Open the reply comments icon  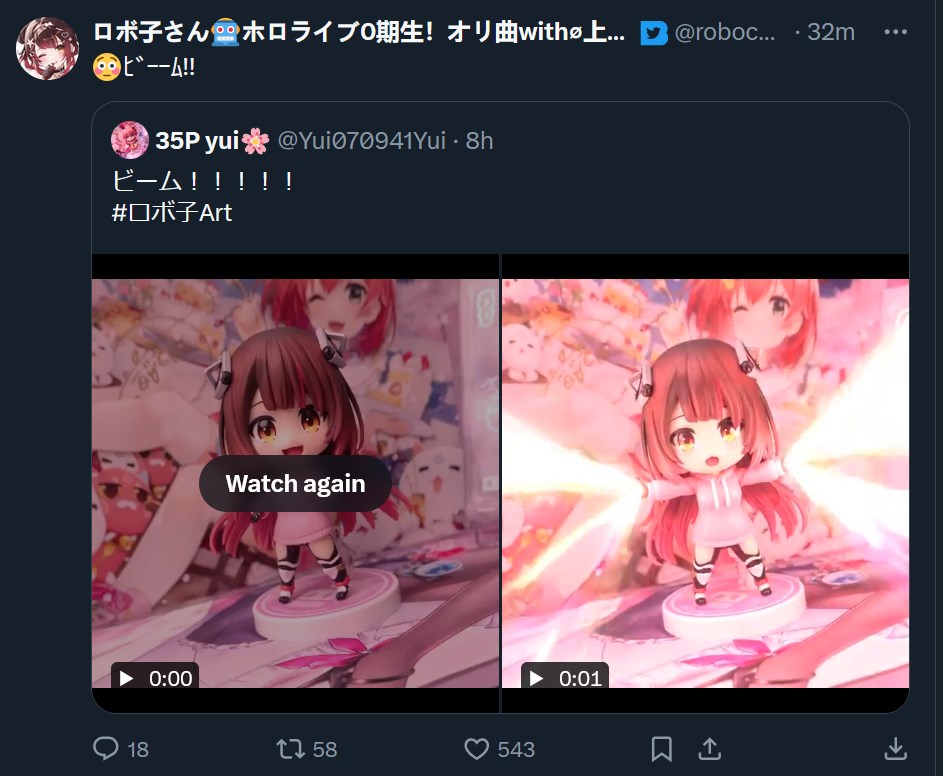(x=106, y=749)
